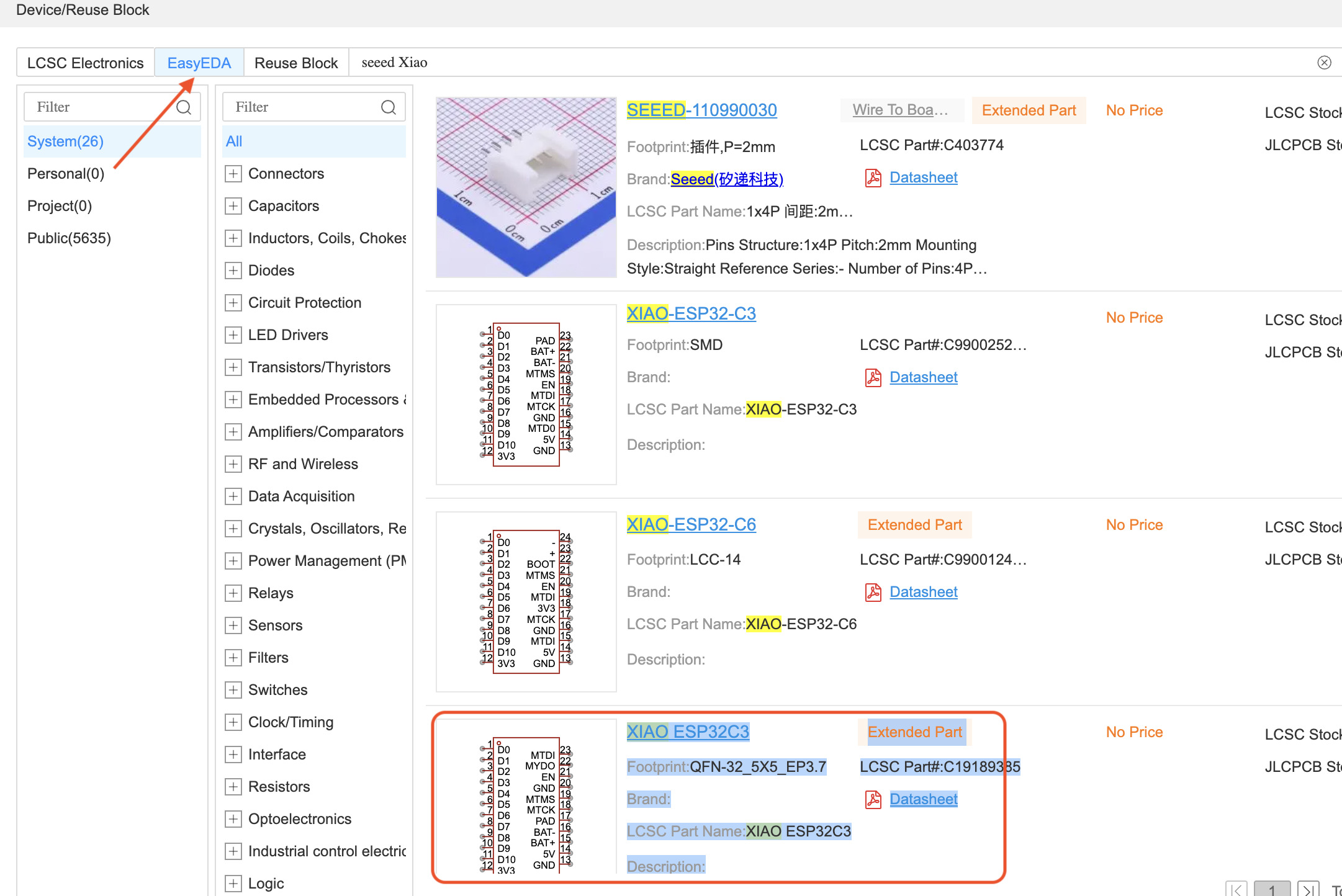Switch to the LCSC Electronics tab
The image size is (1342, 896).
coord(86,63)
